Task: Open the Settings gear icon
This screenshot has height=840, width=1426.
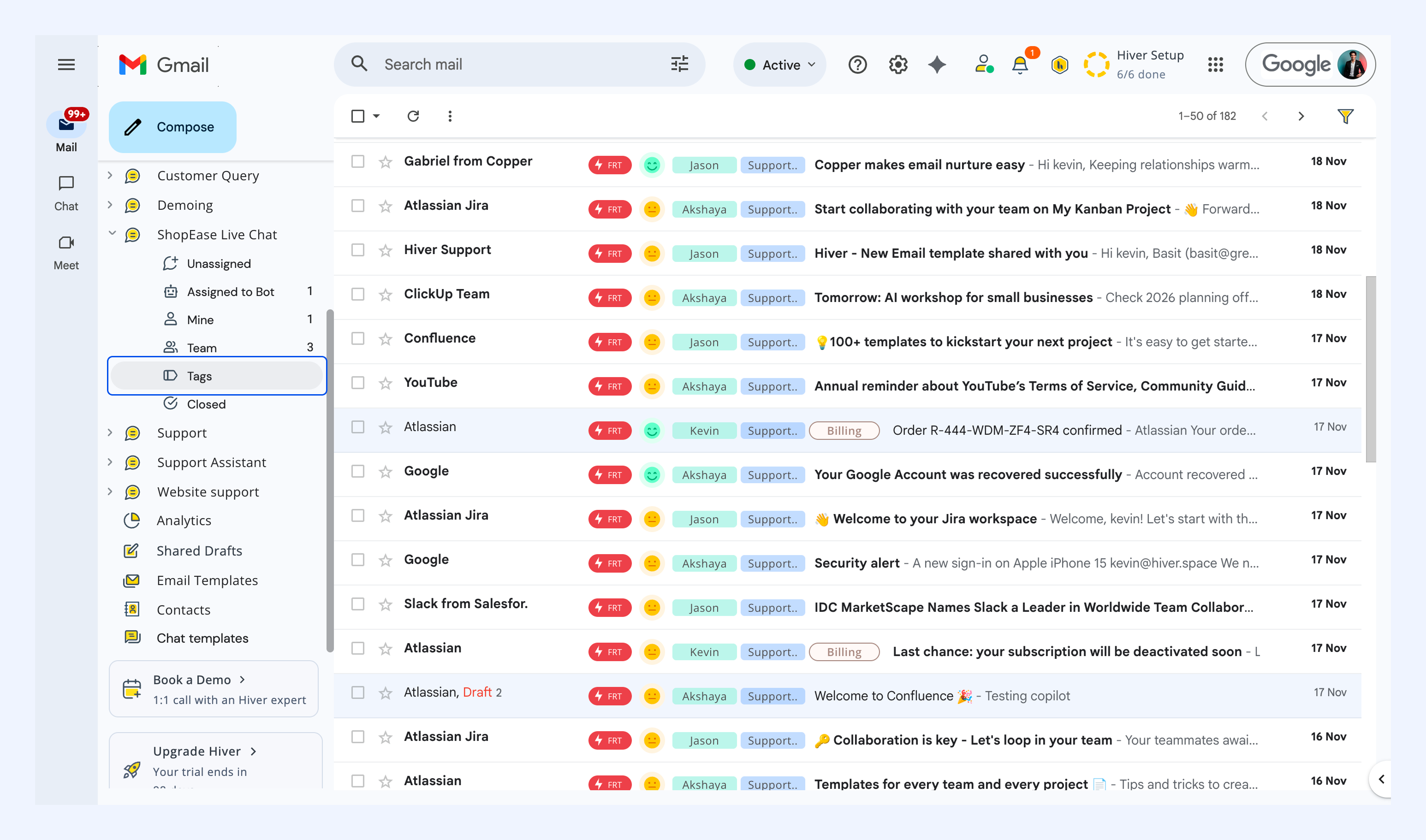Action: coord(898,65)
